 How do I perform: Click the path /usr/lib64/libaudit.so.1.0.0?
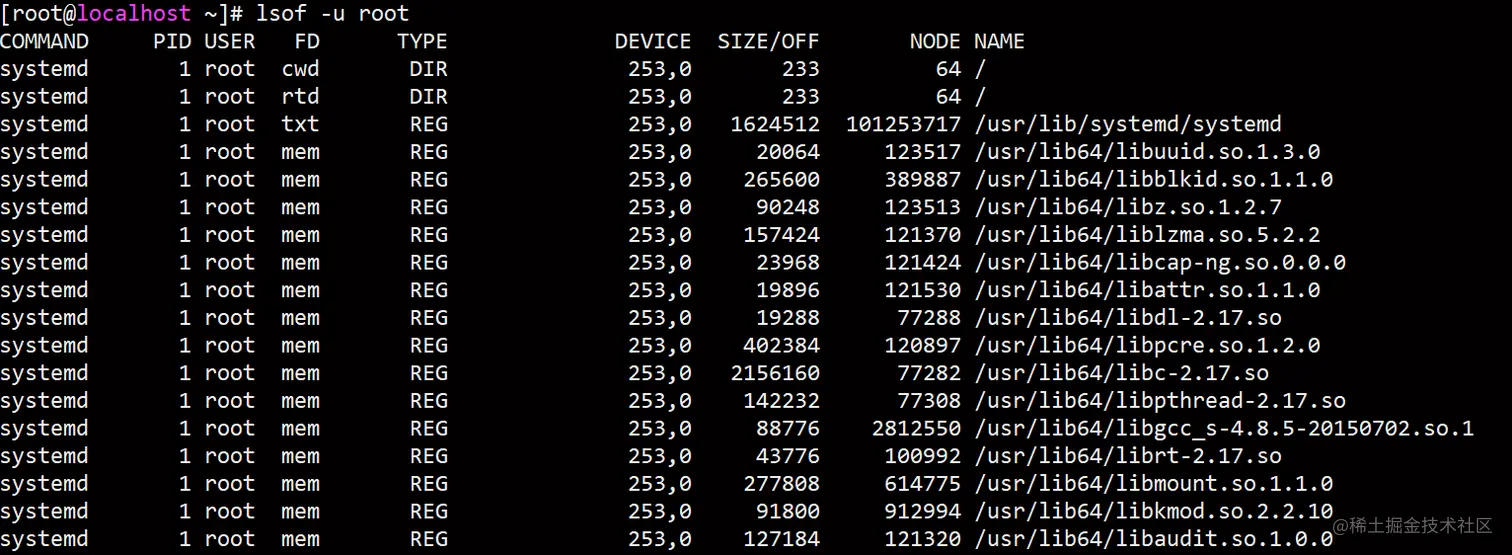tap(1153, 539)
